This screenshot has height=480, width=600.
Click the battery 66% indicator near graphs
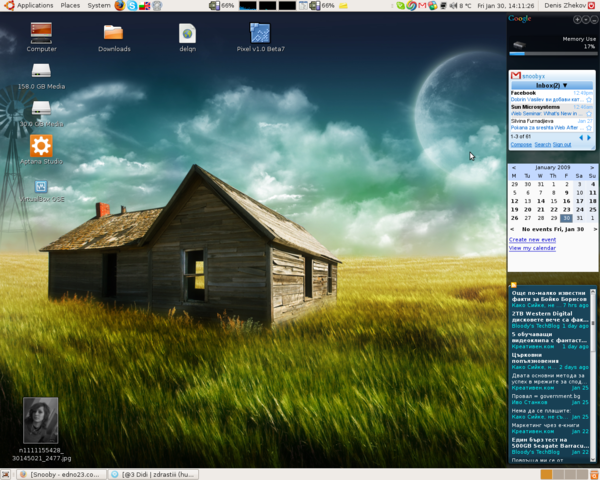pyautogui.click(x=222, y=6)
